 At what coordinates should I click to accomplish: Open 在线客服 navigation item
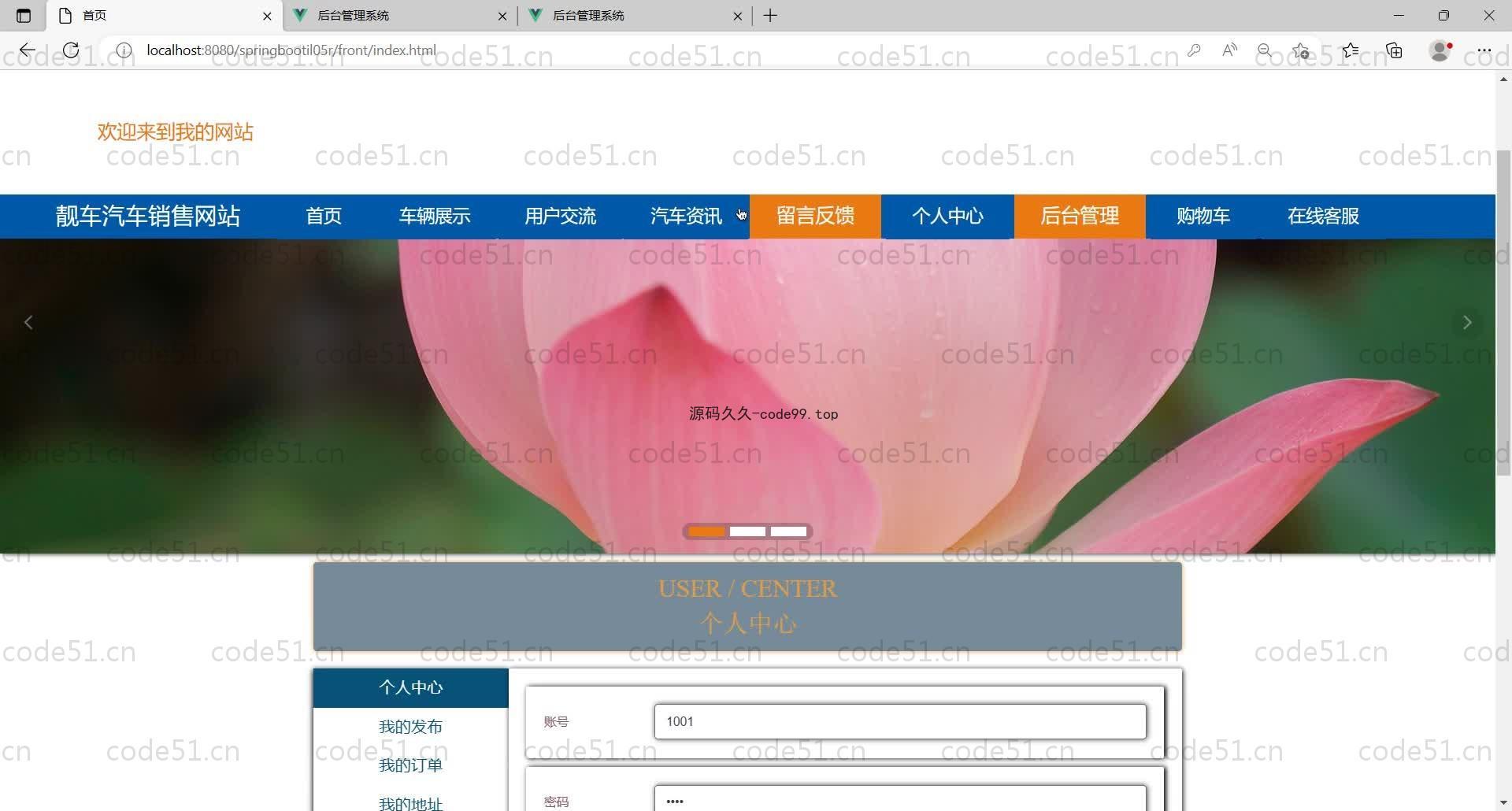point(1323,217)
